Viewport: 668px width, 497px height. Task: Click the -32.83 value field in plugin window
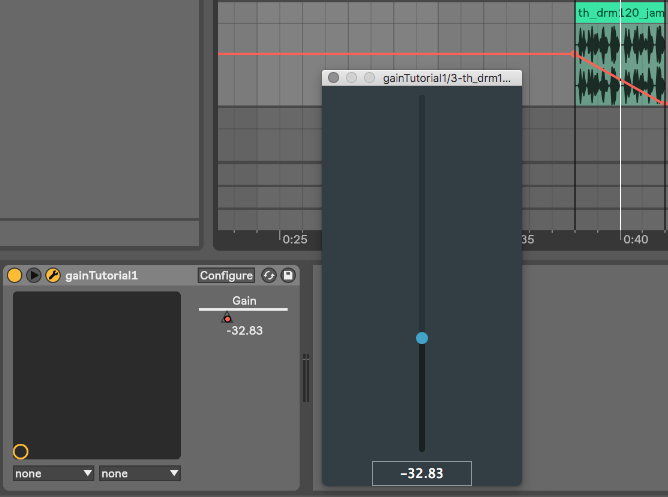(x=421, y=473)
